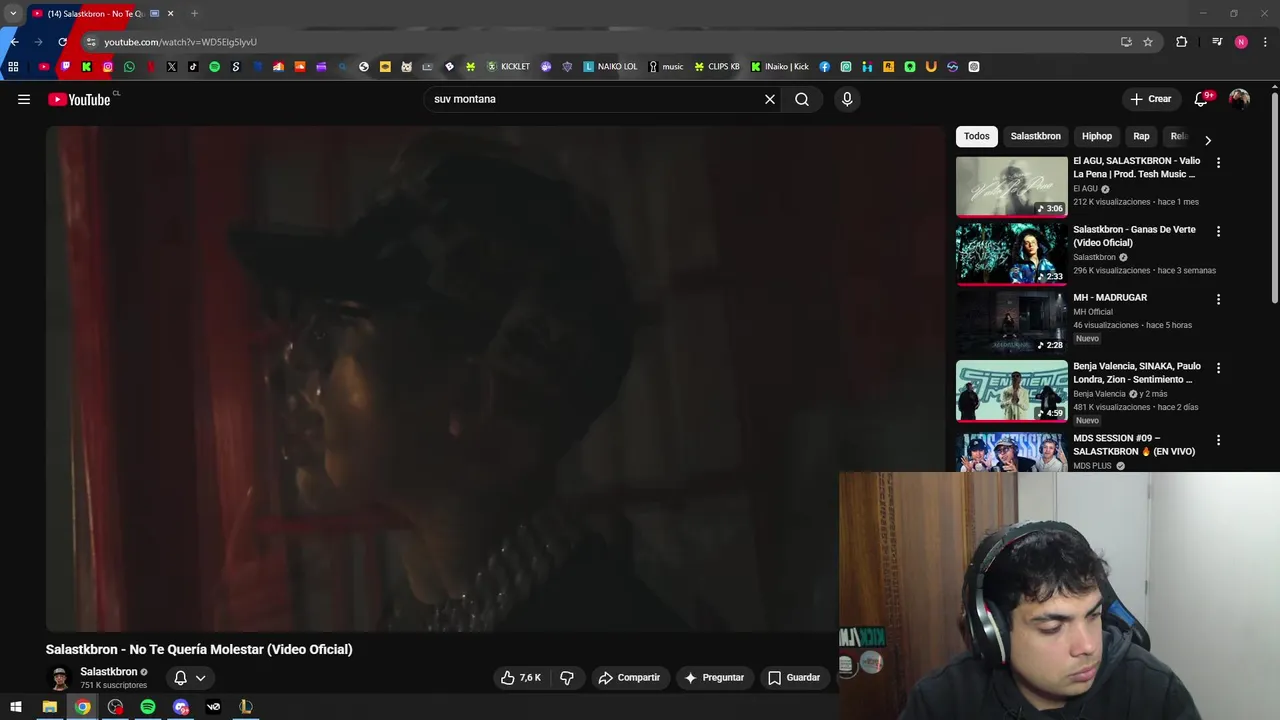Dislike the video with thumbs down
This screenshot has width=1280, height=720.
[567, 677]
